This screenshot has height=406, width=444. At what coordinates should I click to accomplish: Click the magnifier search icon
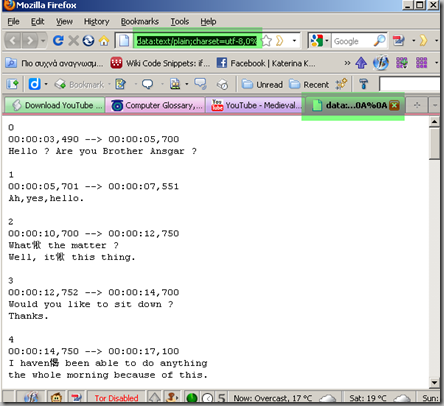(x=379, y=41)
